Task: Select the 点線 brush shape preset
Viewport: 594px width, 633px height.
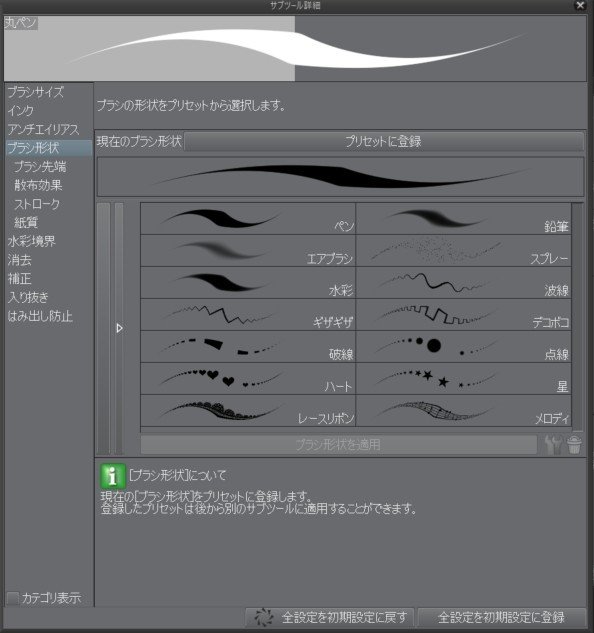Action: [x=464, y=347]
